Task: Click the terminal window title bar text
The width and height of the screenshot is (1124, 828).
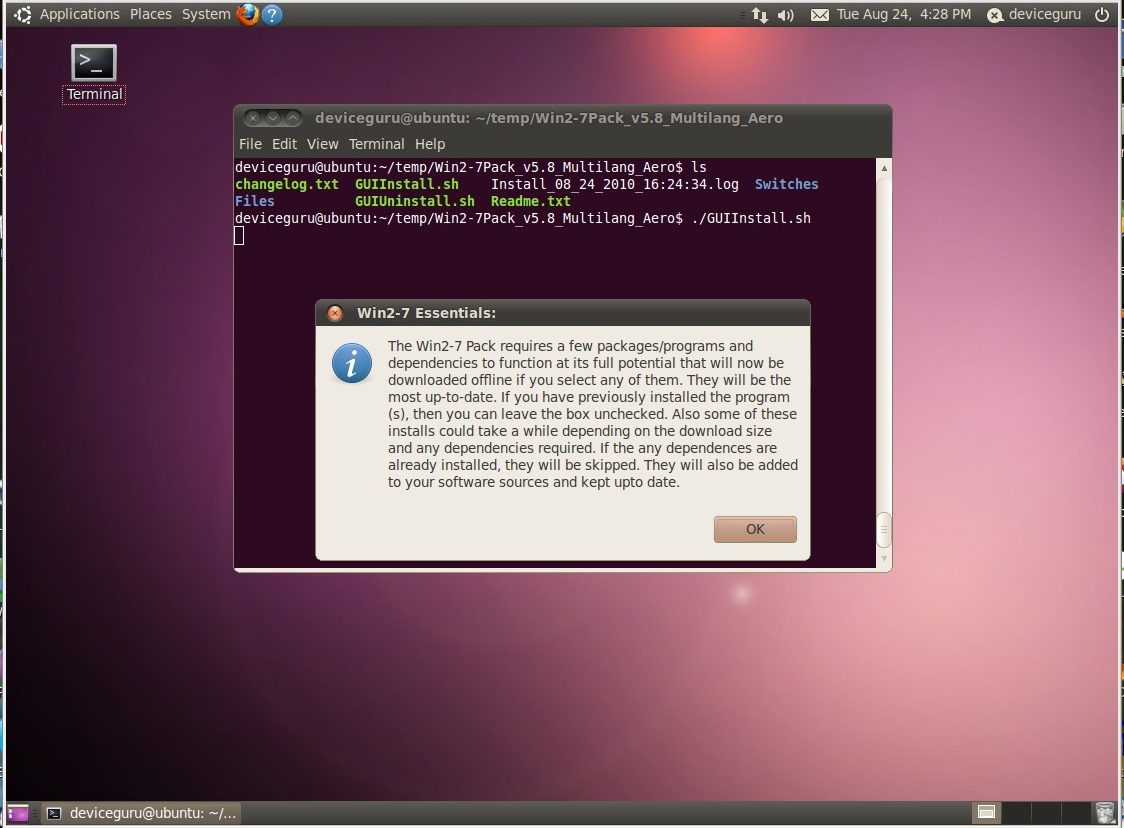Action: [549, 118]
